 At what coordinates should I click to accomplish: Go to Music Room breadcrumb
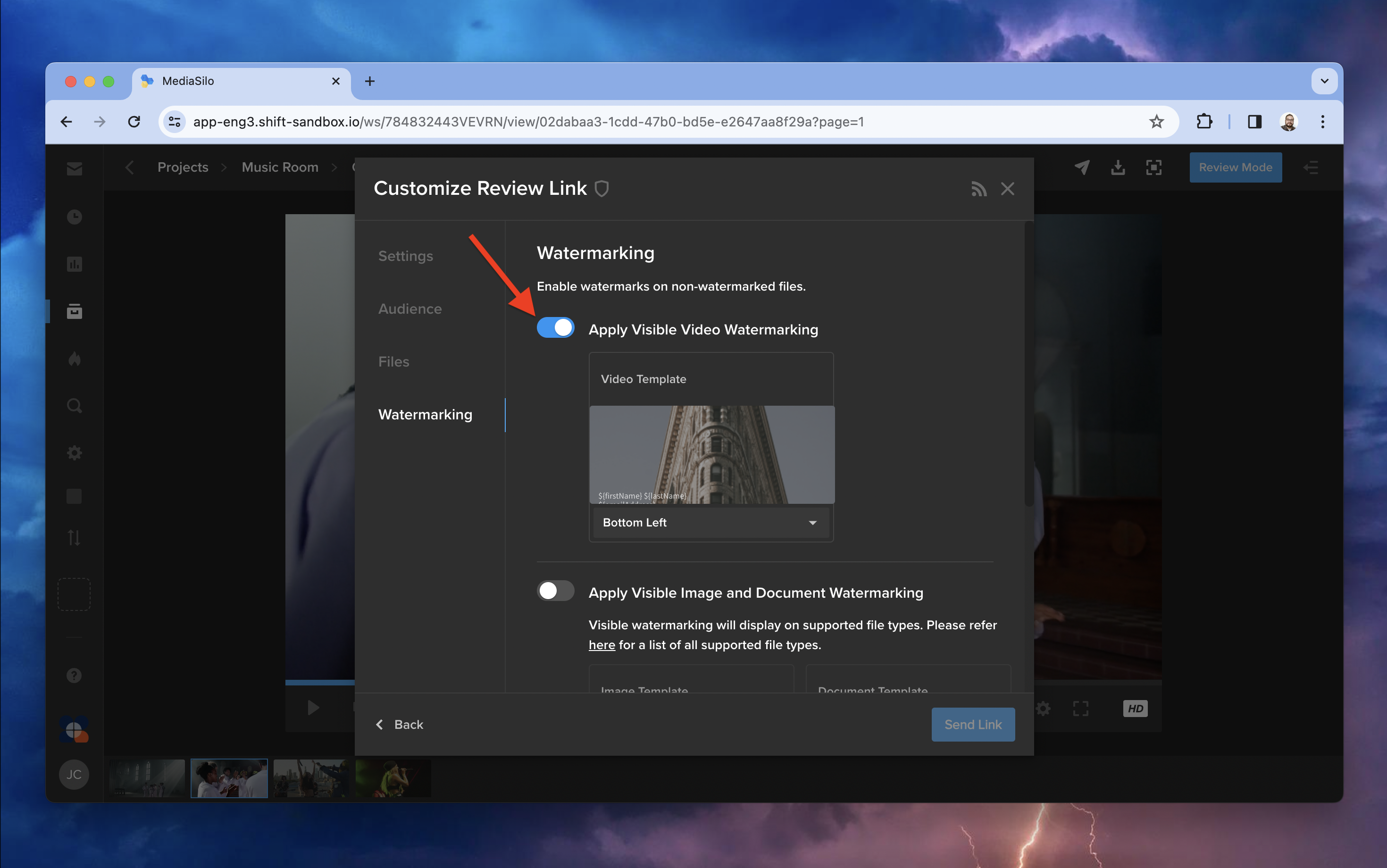click(x=280, y=167)
